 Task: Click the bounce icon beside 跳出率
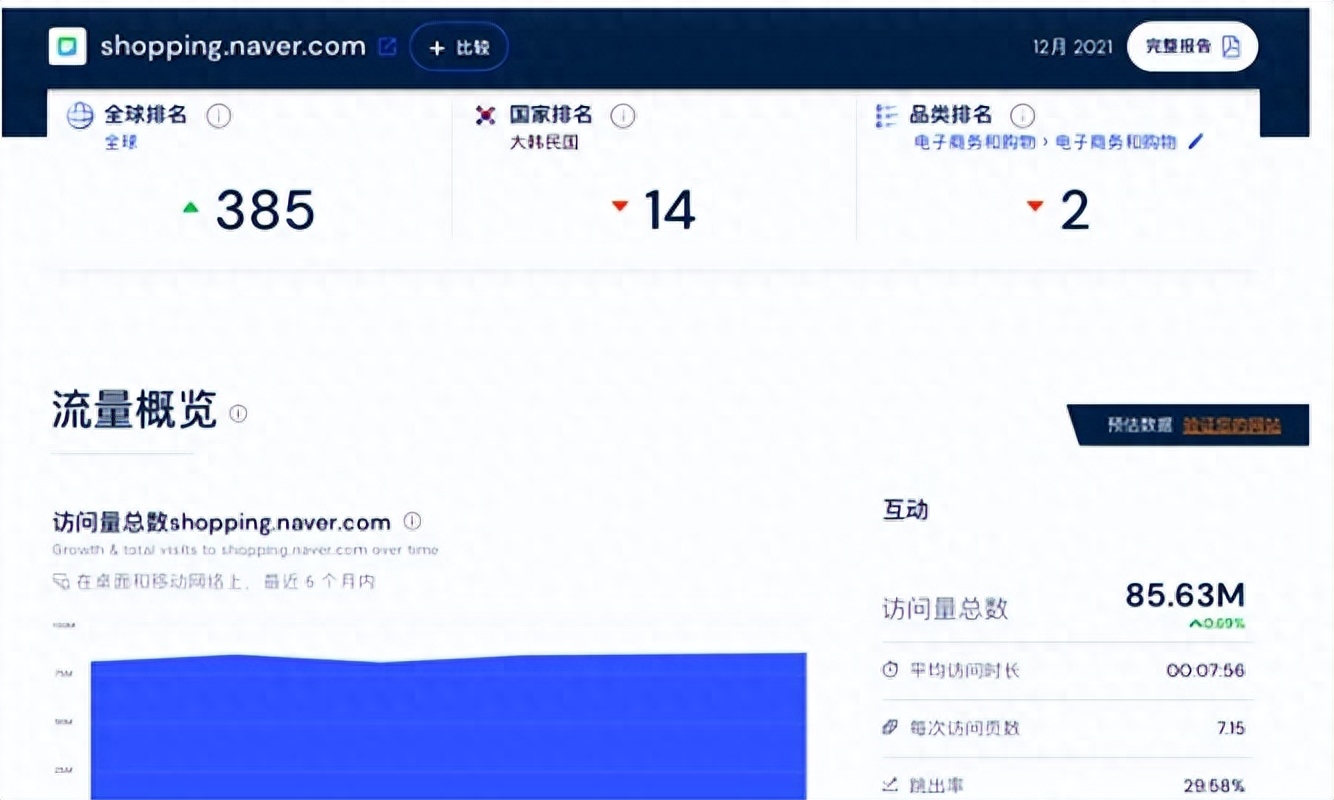coord(890,786)
